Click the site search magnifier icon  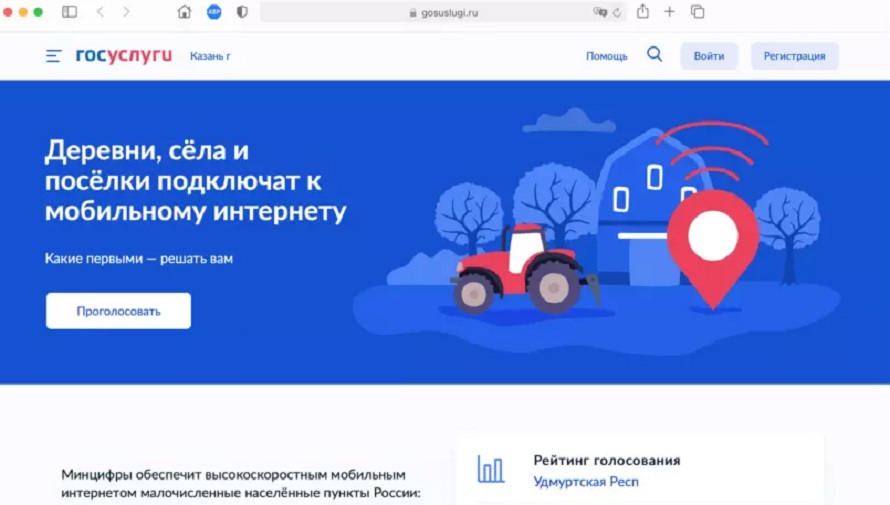click(x=654, y=54)
